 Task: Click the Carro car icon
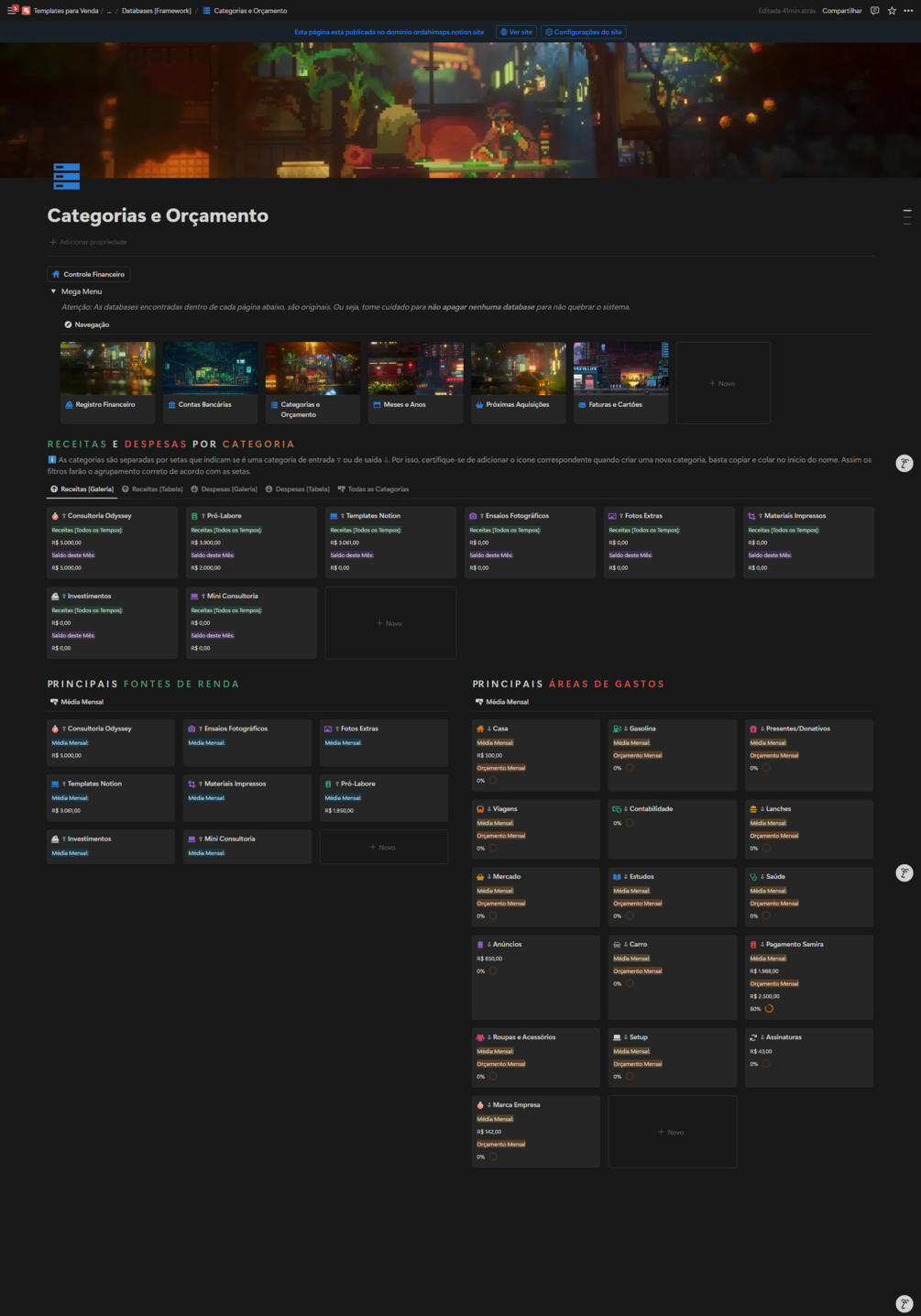(617, 944)
